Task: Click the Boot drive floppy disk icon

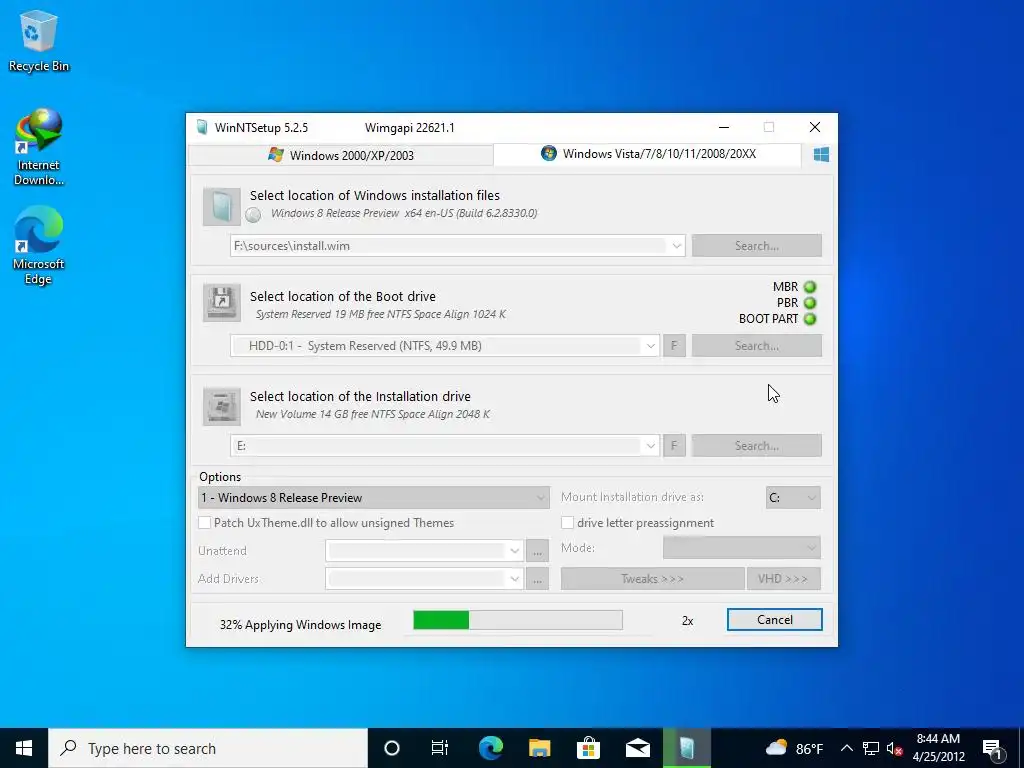Action: click(221, 302)
